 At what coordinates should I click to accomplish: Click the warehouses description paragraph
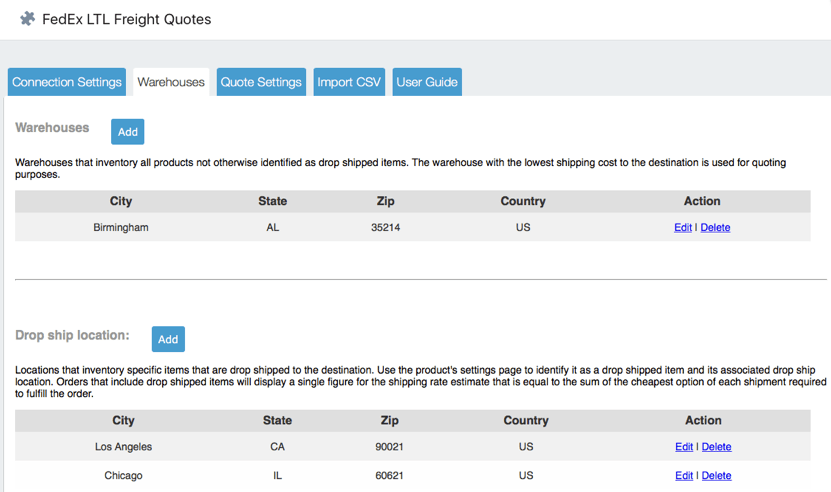tap(401, 169)
